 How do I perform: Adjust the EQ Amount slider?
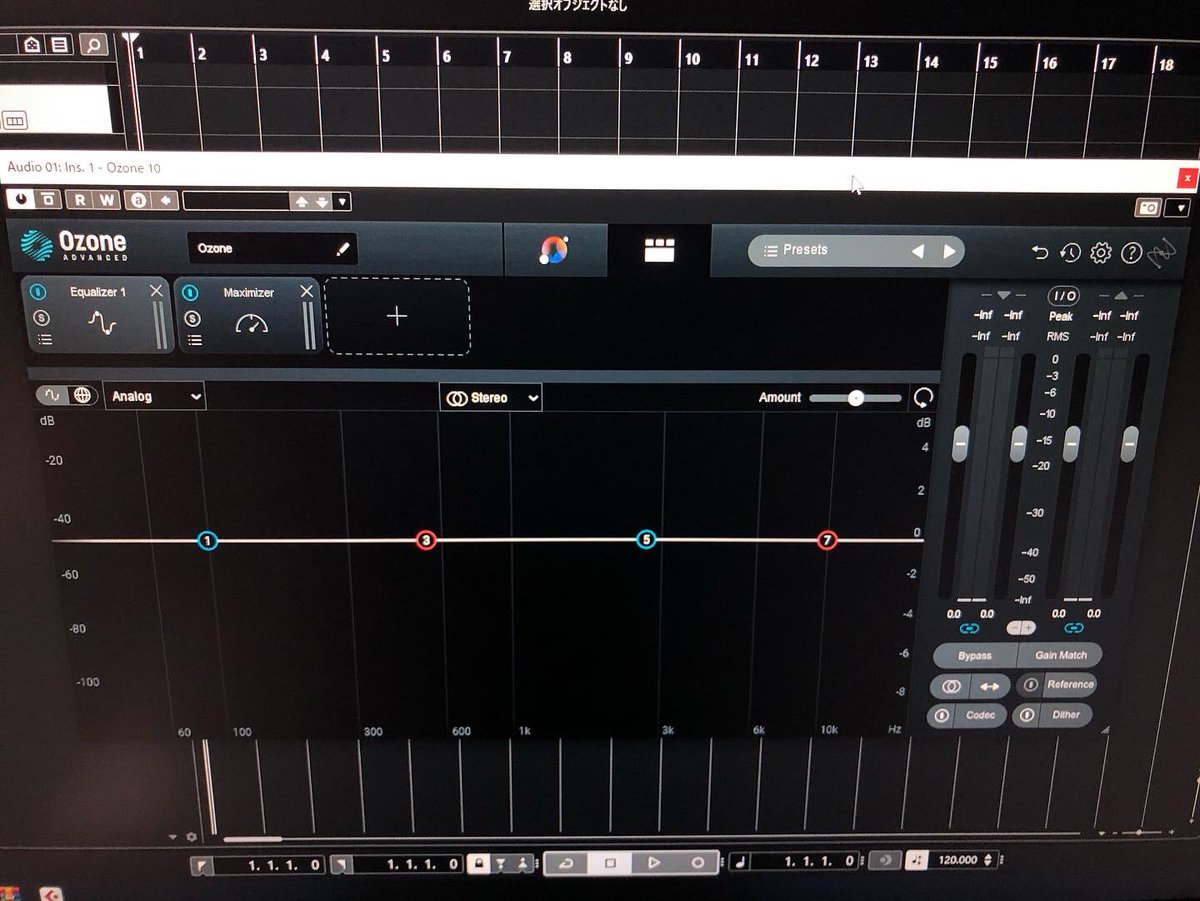[855, 397]
